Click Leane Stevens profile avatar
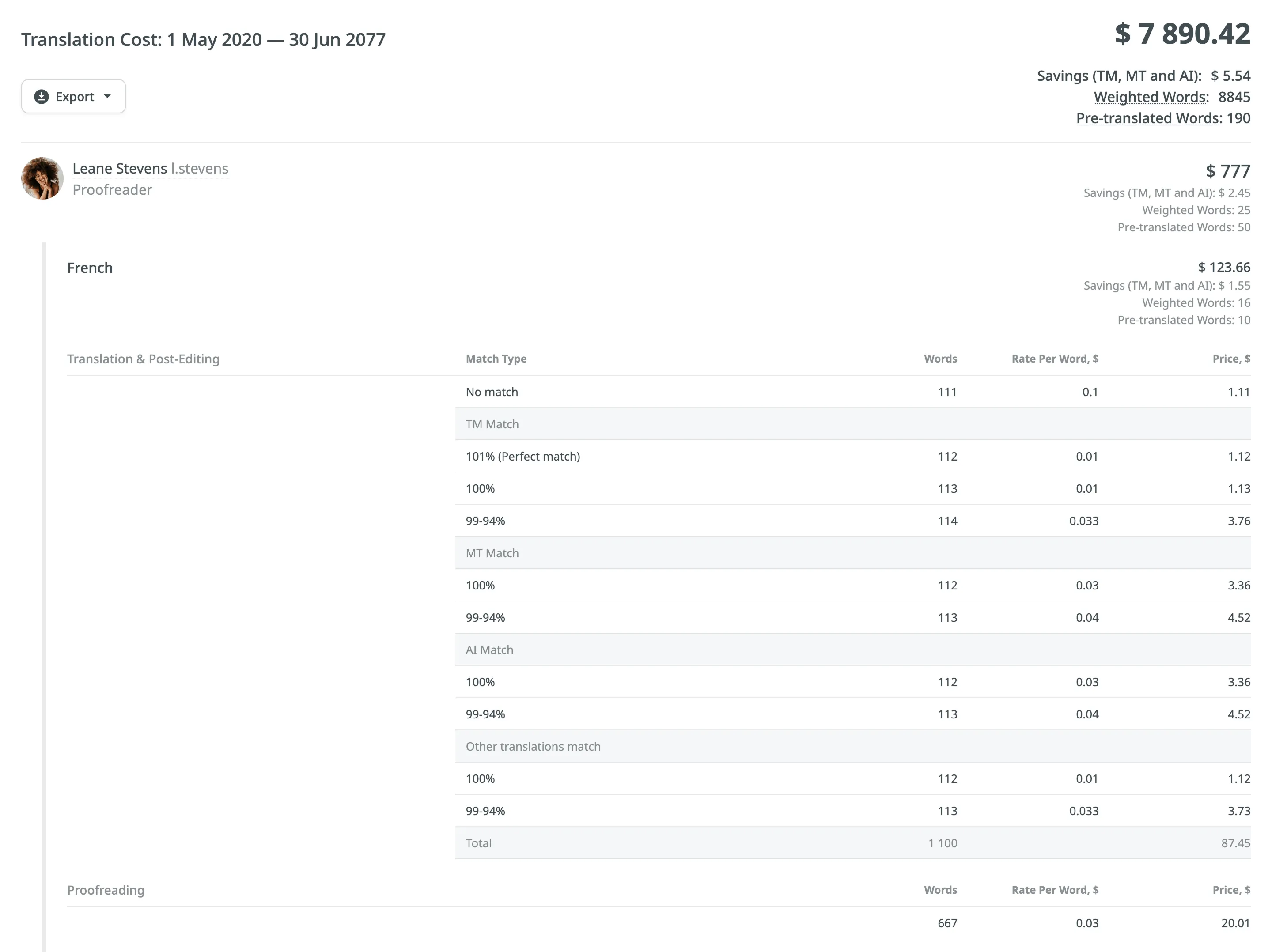The image size is (1272, 952). point(42,178)
